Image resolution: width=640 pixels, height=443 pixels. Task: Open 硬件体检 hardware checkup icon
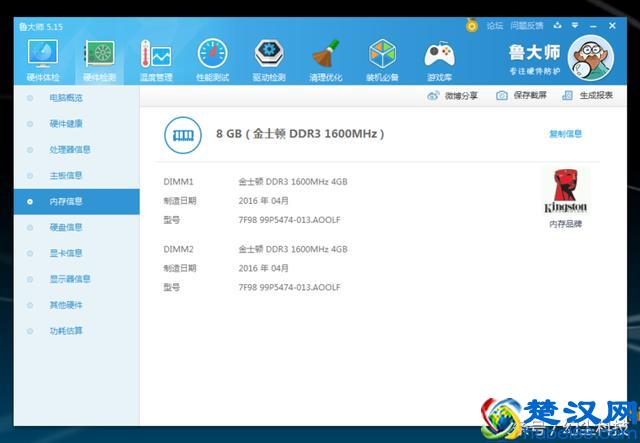pos(42,59)
